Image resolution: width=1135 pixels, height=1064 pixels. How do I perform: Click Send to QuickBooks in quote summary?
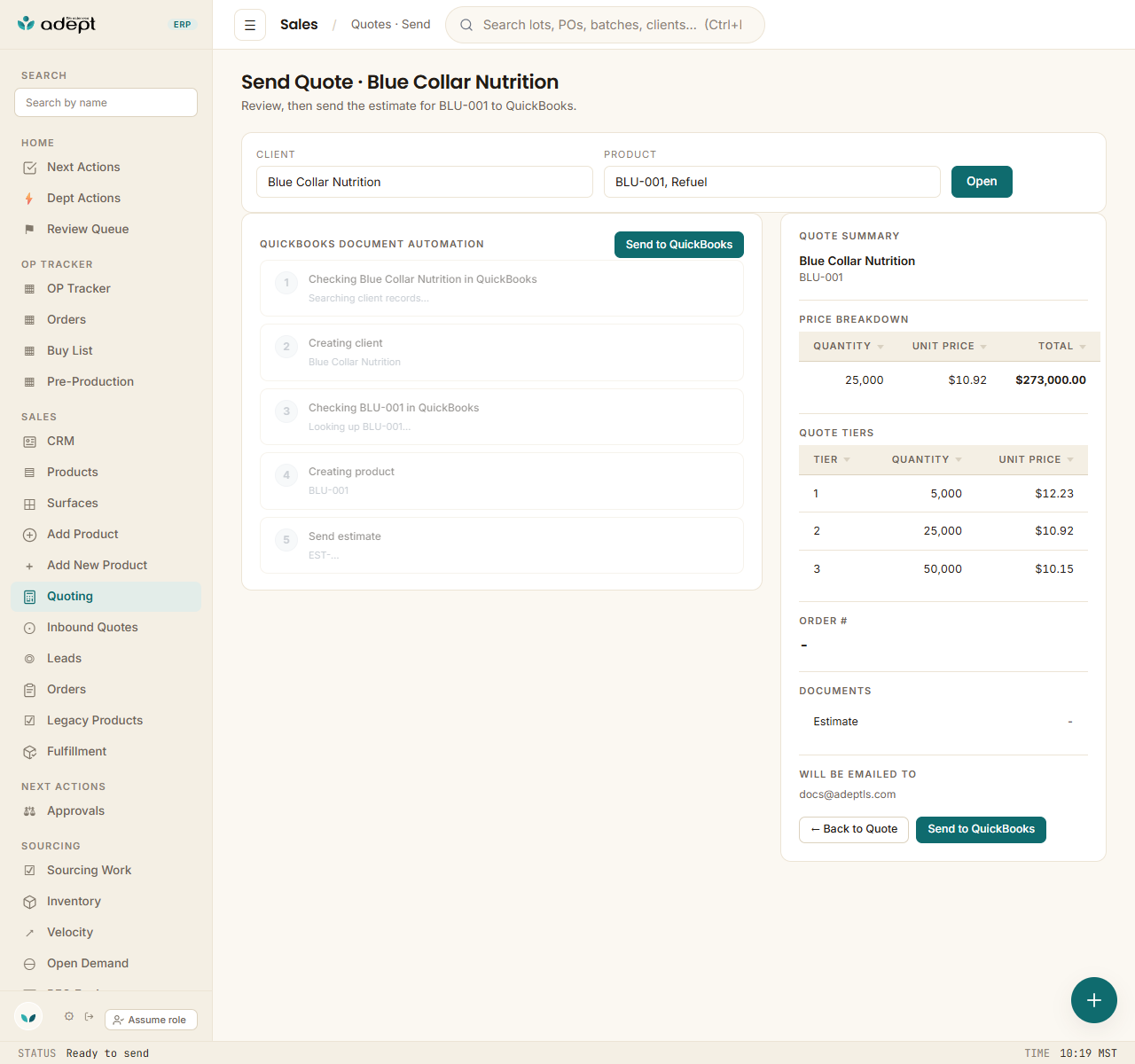tap(981, 830)
